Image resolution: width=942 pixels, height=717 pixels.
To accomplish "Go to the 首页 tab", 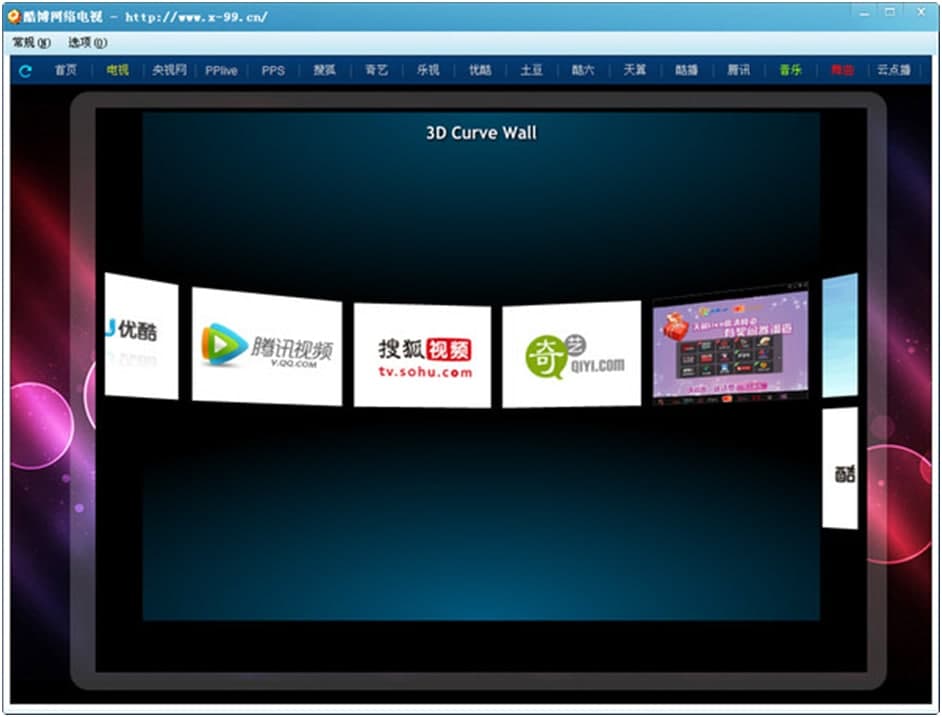I will (66, 70).
